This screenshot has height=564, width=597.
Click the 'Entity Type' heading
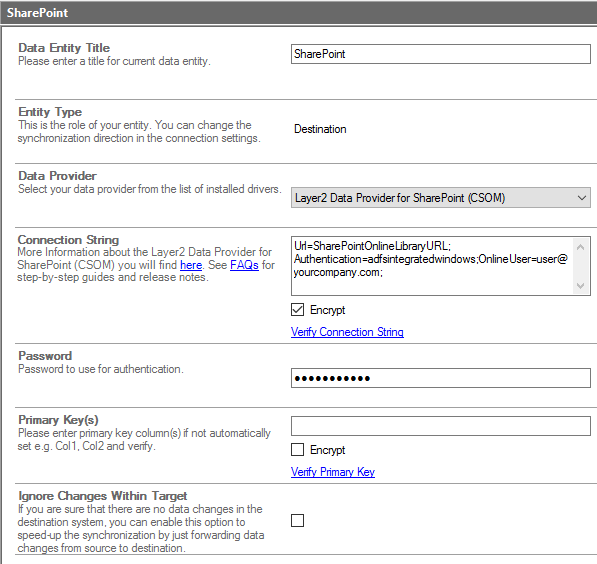pyautogui.click(x=50, y=112)
